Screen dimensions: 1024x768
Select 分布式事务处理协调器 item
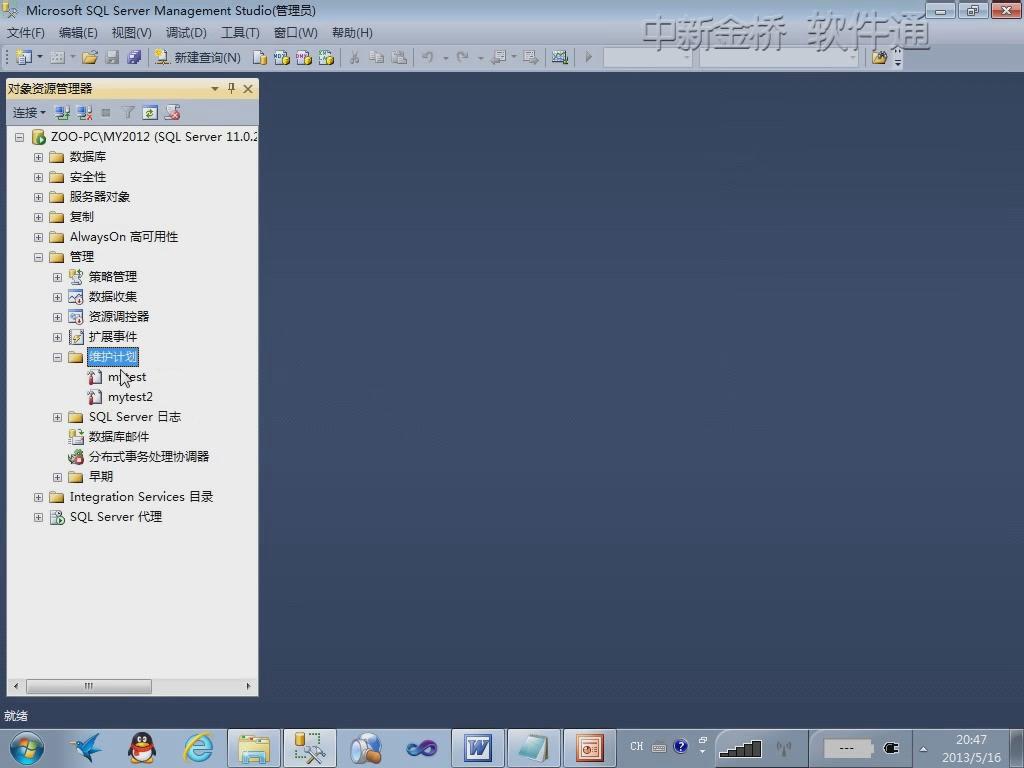pos(149,456)
